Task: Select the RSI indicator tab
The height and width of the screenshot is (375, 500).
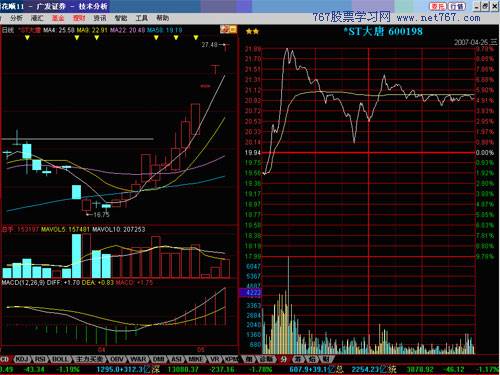Action: coord(40,359)
